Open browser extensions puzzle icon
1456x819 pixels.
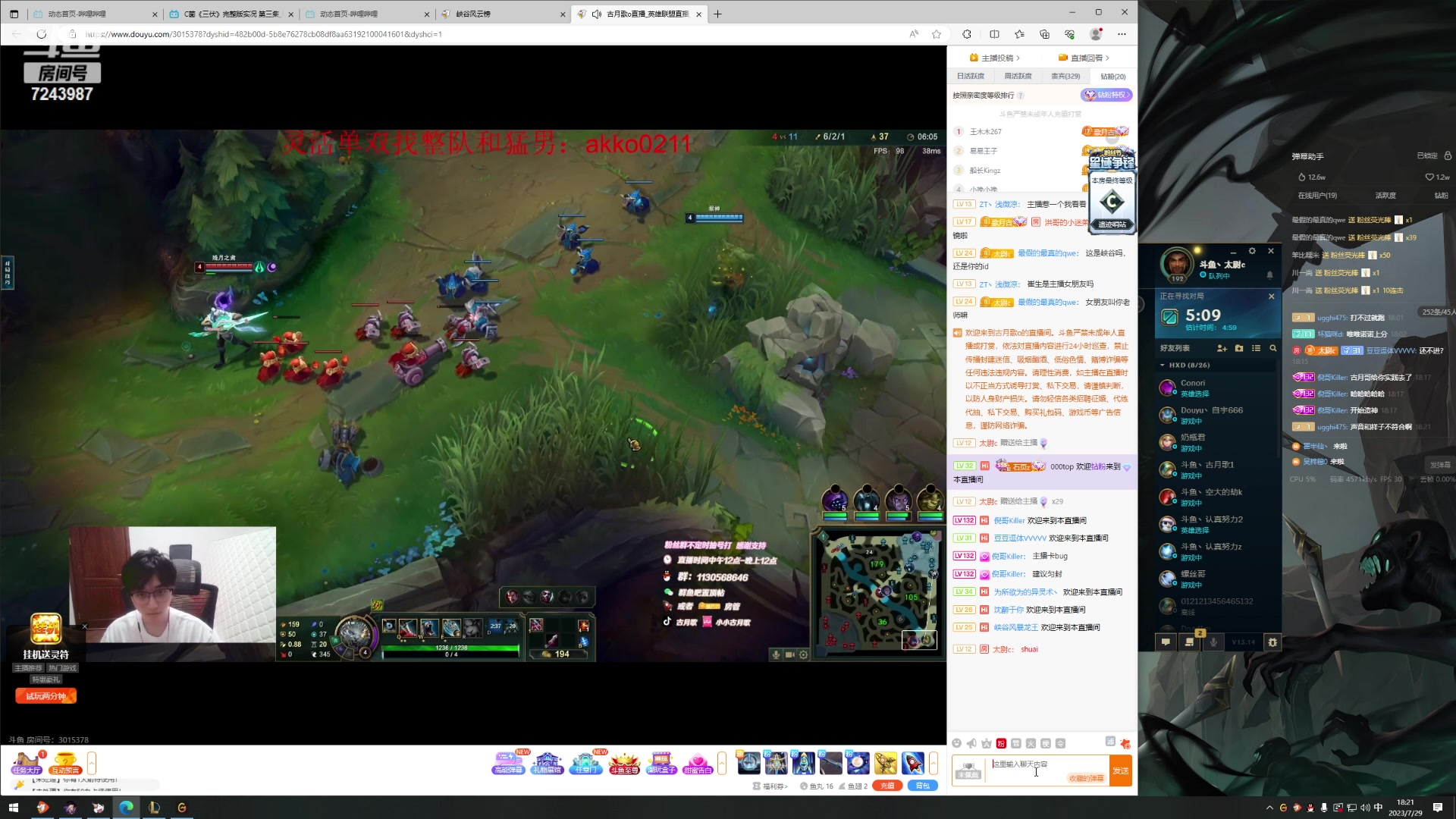tap(967, 34)
